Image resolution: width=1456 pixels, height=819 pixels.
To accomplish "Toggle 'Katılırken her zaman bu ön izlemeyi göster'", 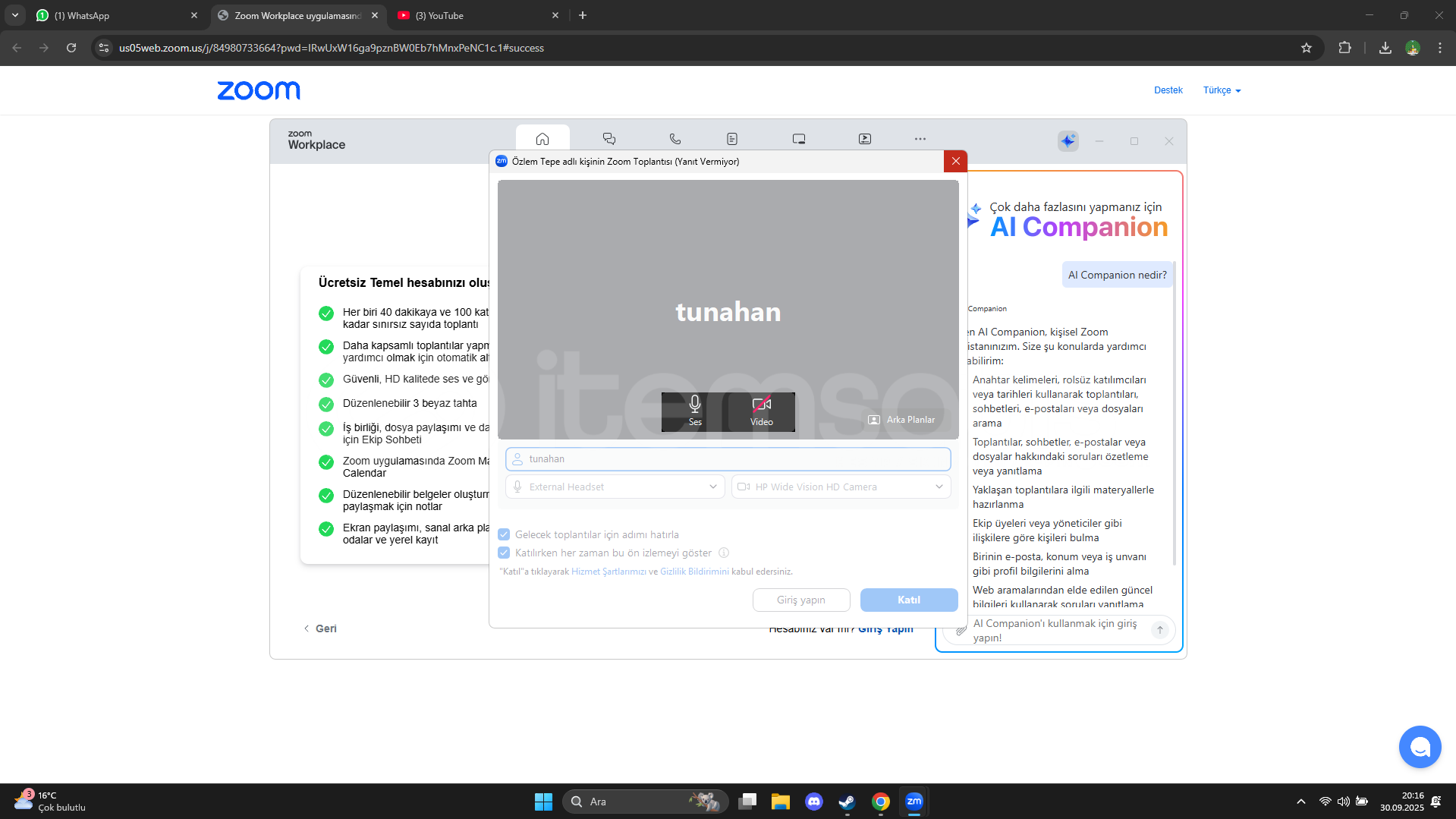I will click(504, 553).
